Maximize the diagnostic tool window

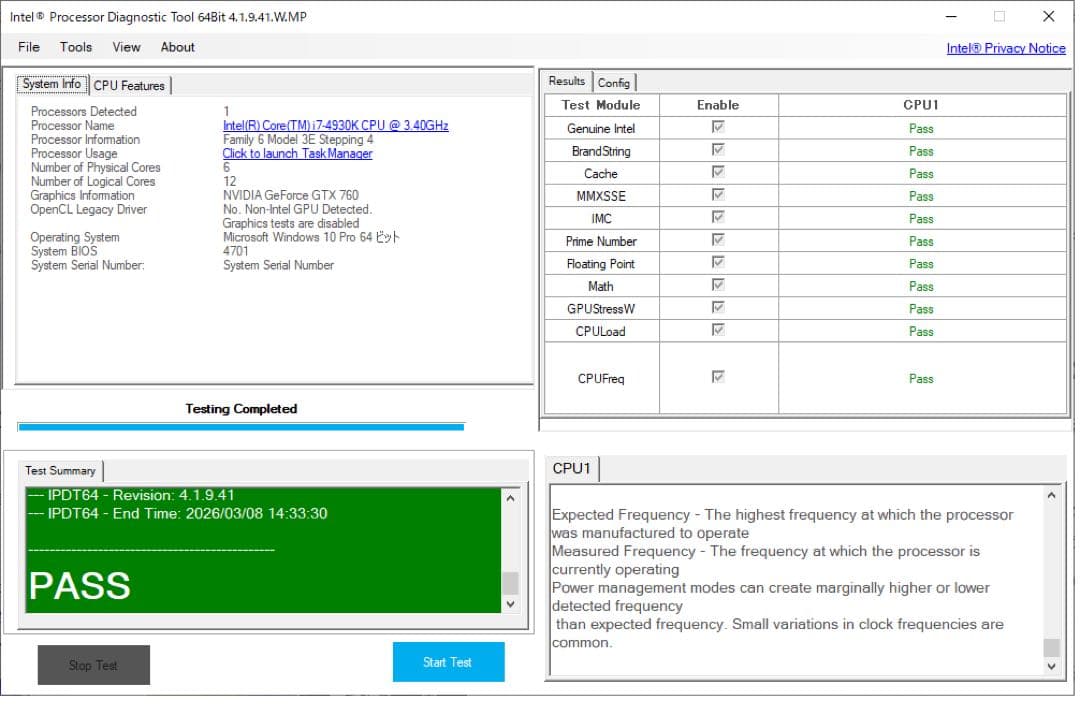coord(999,16)
